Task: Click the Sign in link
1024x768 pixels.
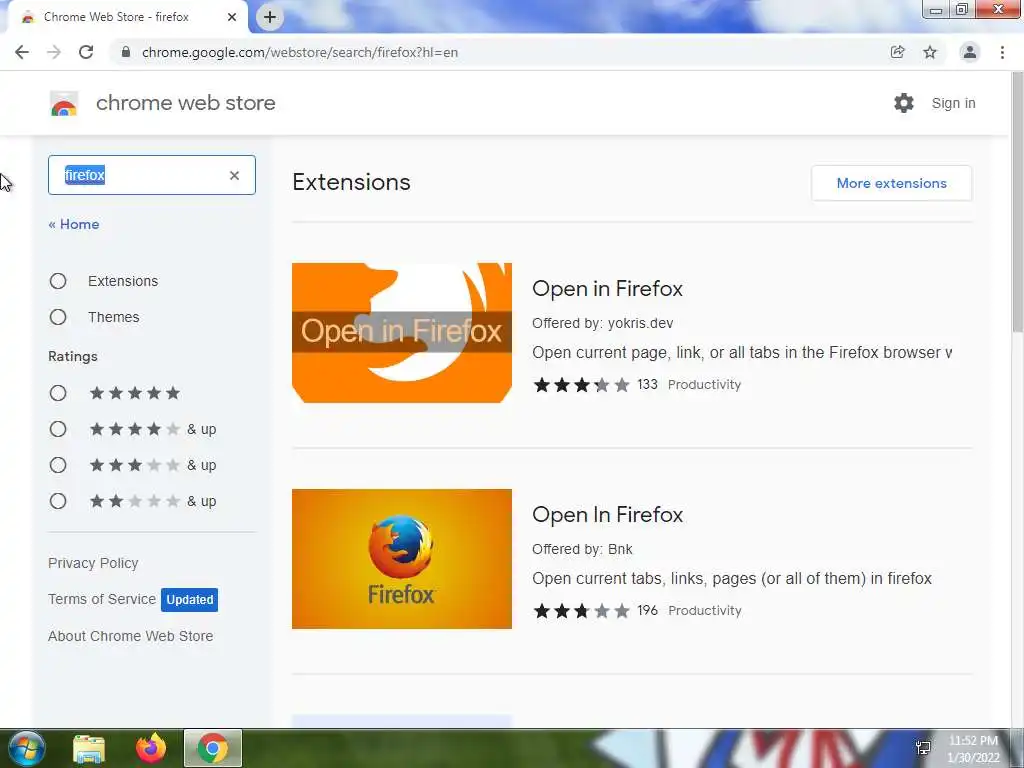Action: (x=953, y=103)
